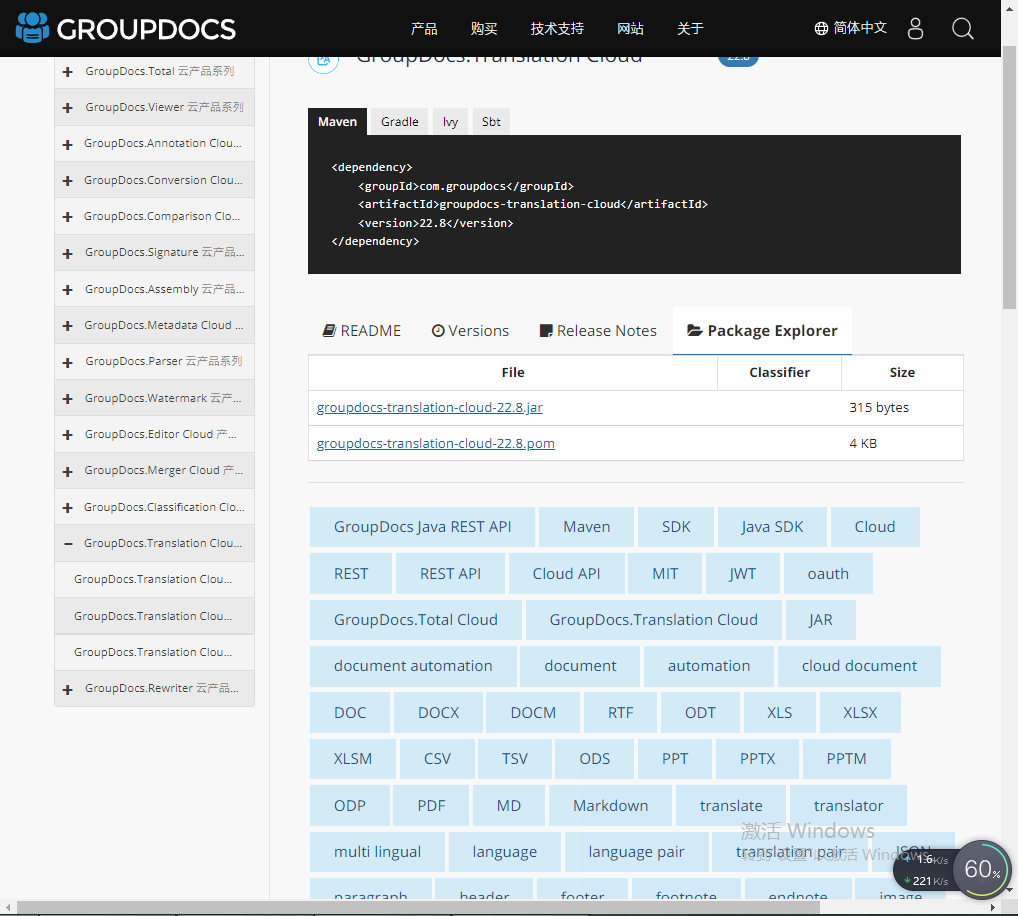Click the cloud document tag

click(859, 666)
